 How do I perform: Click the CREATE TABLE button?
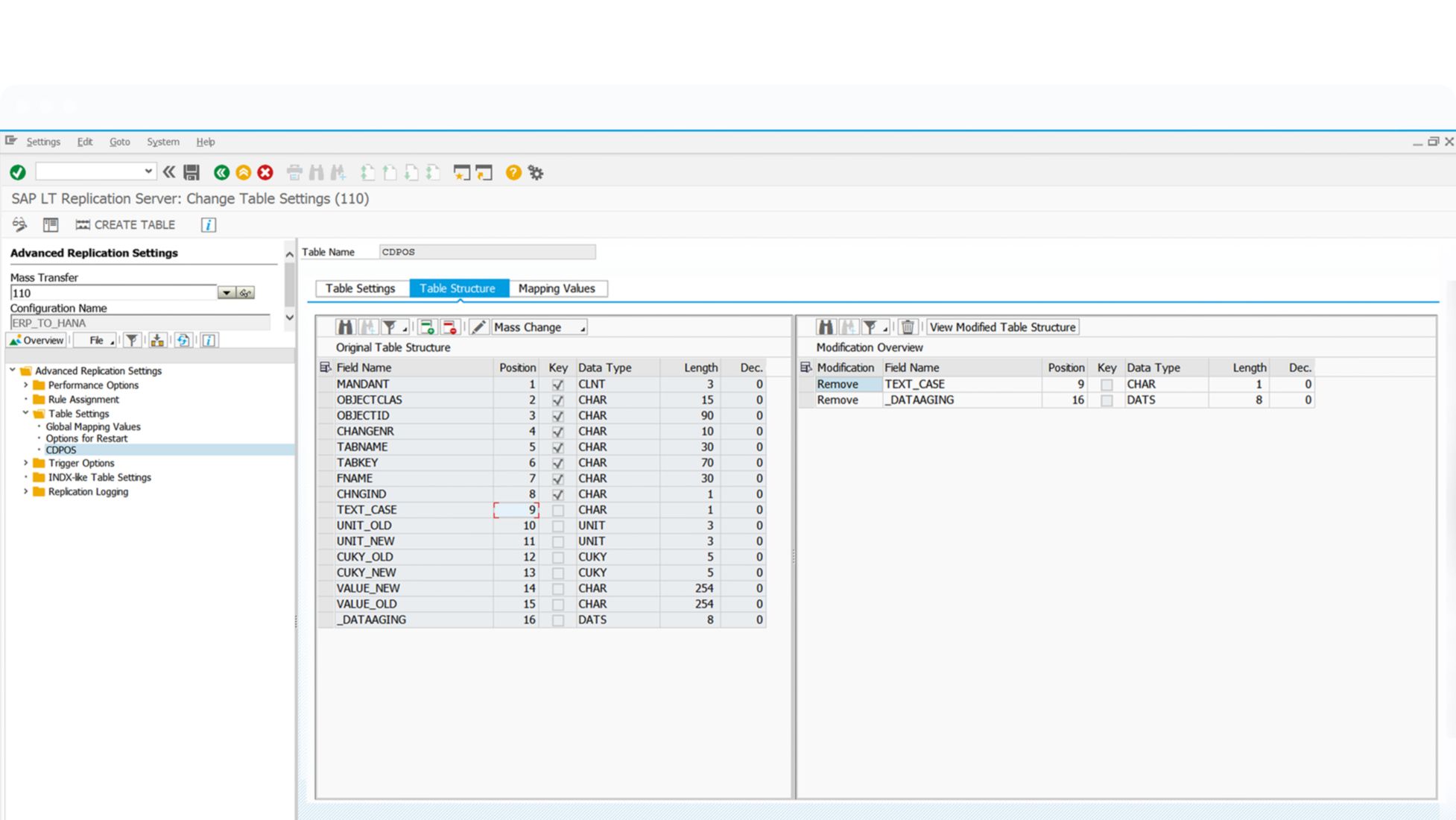pyautogui.click(x=125, y=224)
